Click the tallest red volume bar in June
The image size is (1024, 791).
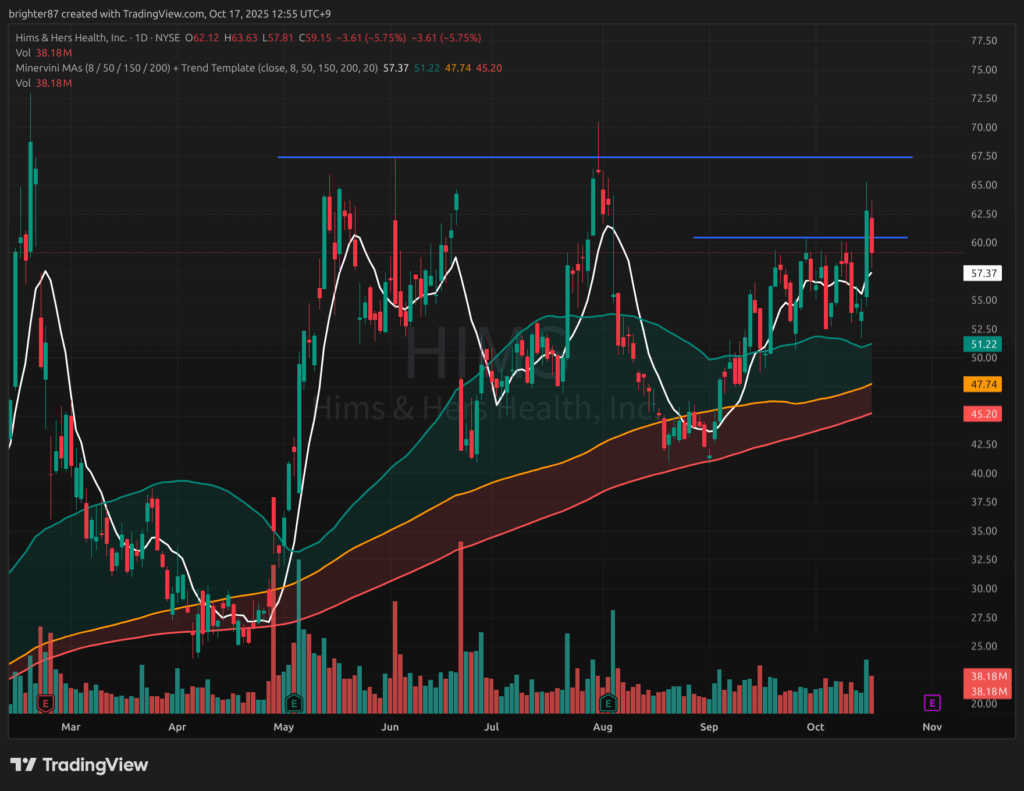(460, 620)
